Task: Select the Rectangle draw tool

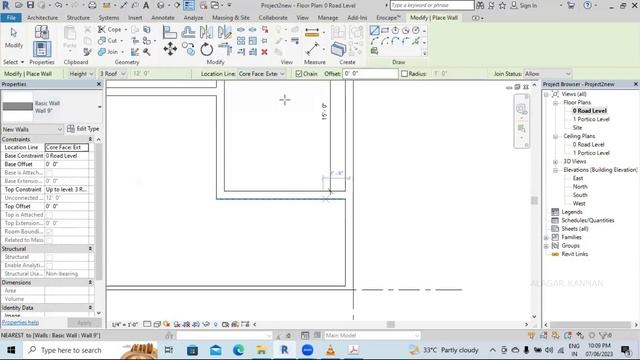Action: pyautogui.click(x=385, y=31)
